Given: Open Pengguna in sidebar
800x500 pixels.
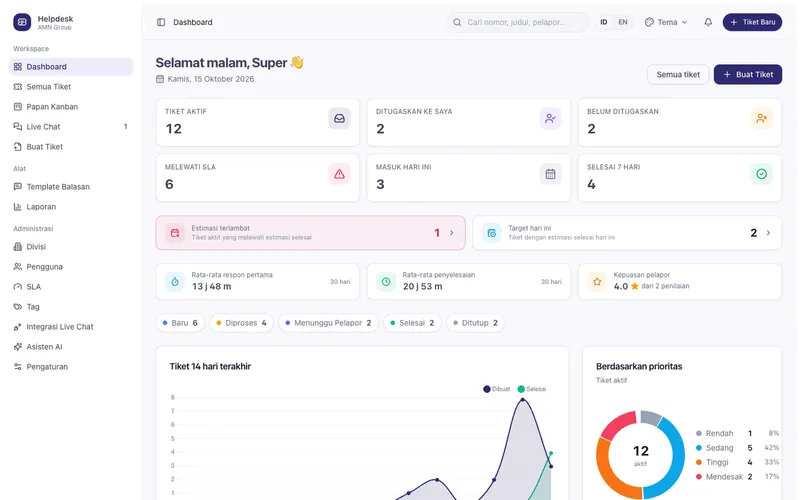Looking at the screenshot, I should tap(71, 267).
